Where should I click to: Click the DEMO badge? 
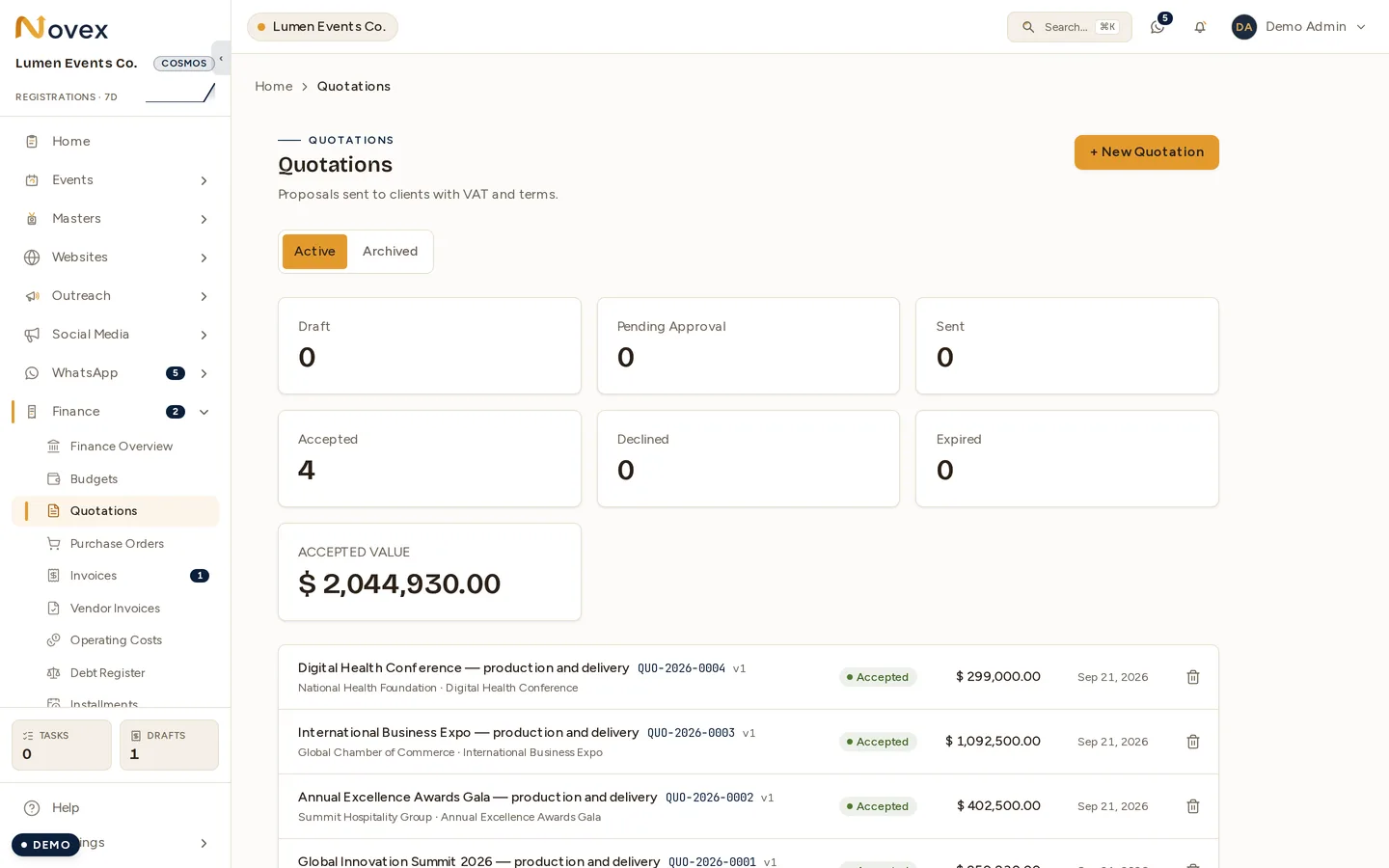[45, 845]
